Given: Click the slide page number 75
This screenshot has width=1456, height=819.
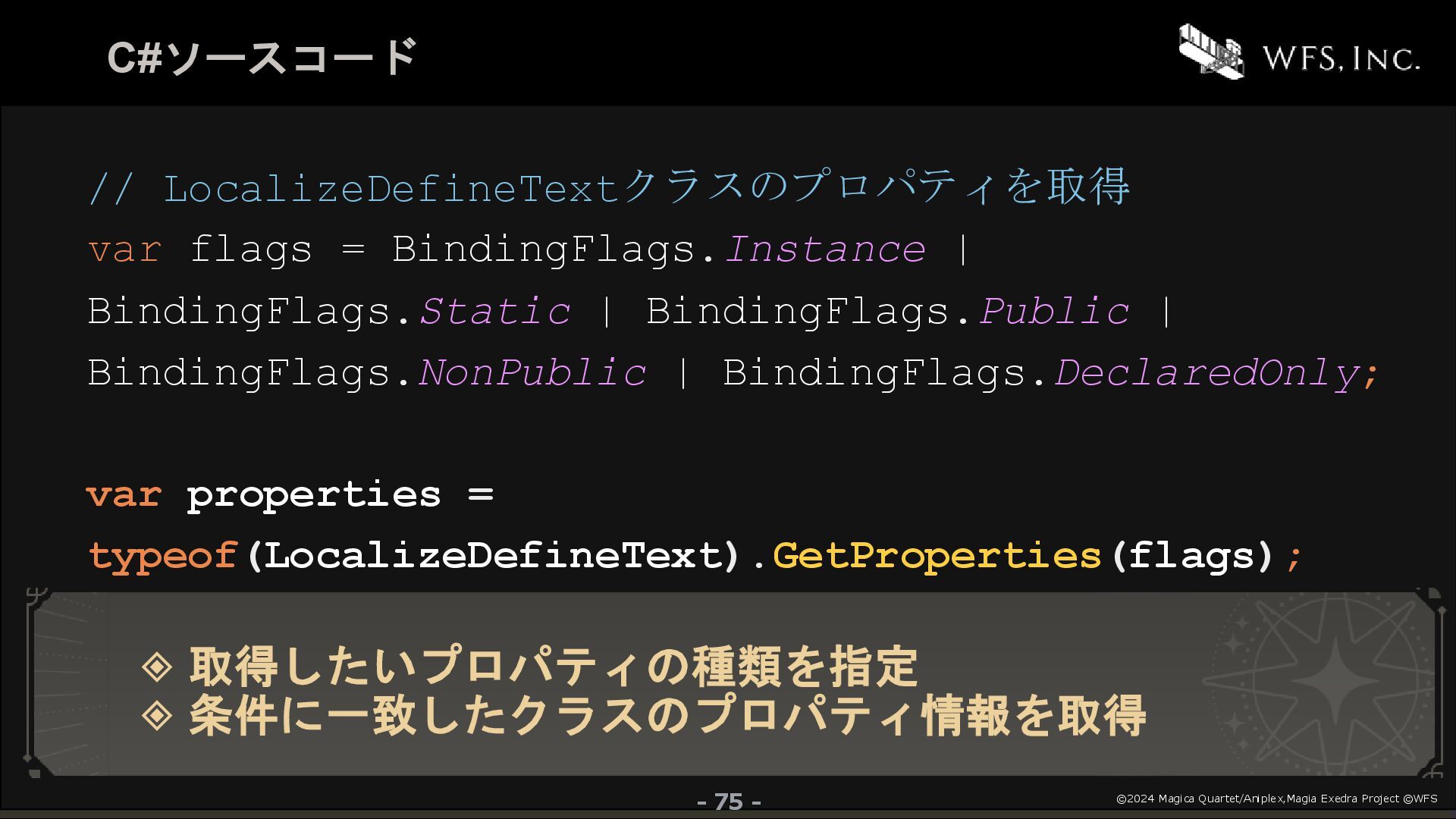Looking at the screenshot, I should point(729,802).
